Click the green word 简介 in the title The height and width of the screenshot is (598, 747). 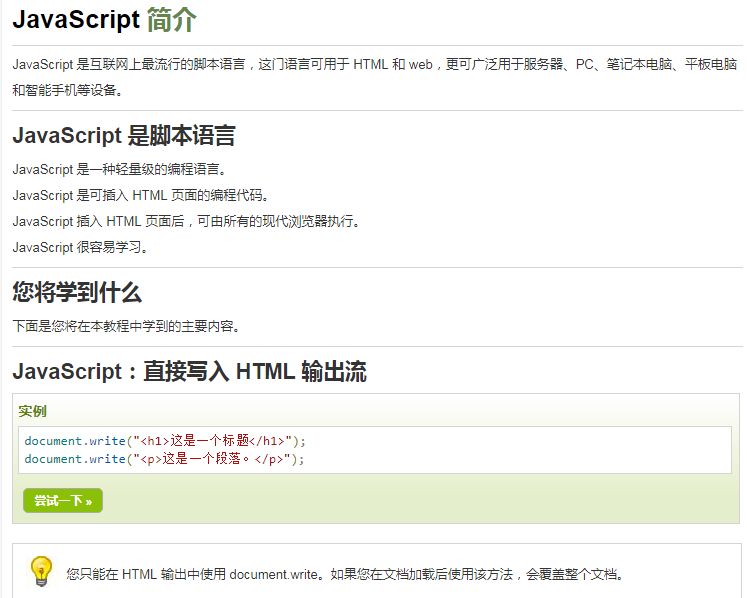coord(171,19)
